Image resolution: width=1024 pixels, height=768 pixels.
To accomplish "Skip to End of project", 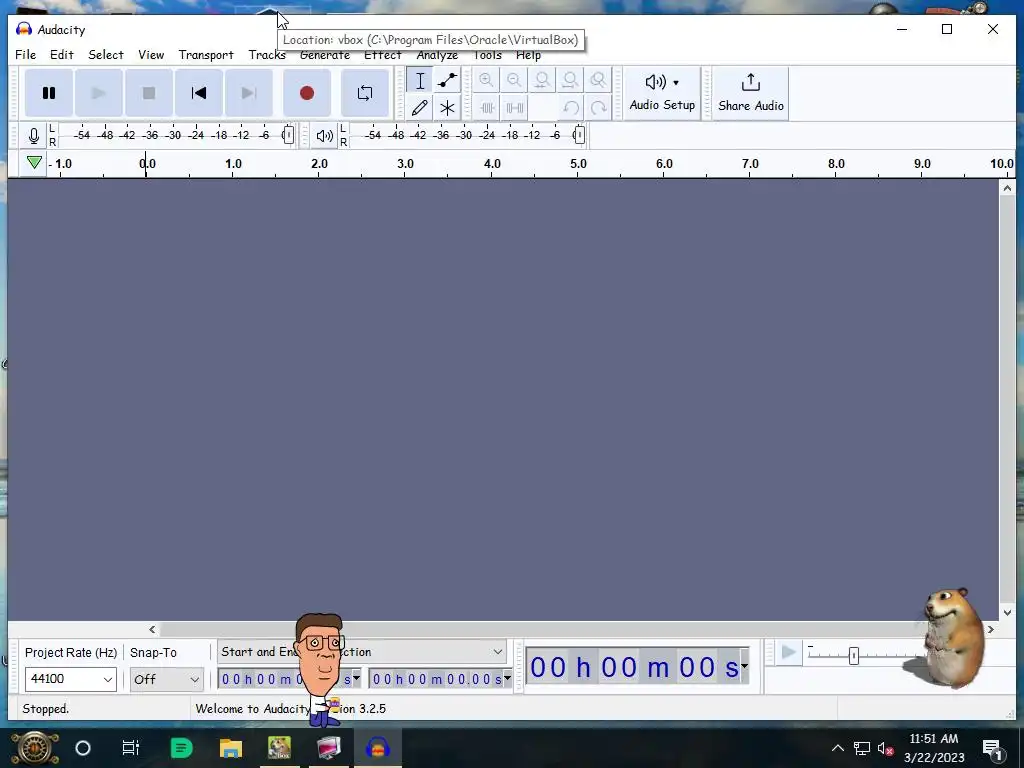I will point(249,93).
